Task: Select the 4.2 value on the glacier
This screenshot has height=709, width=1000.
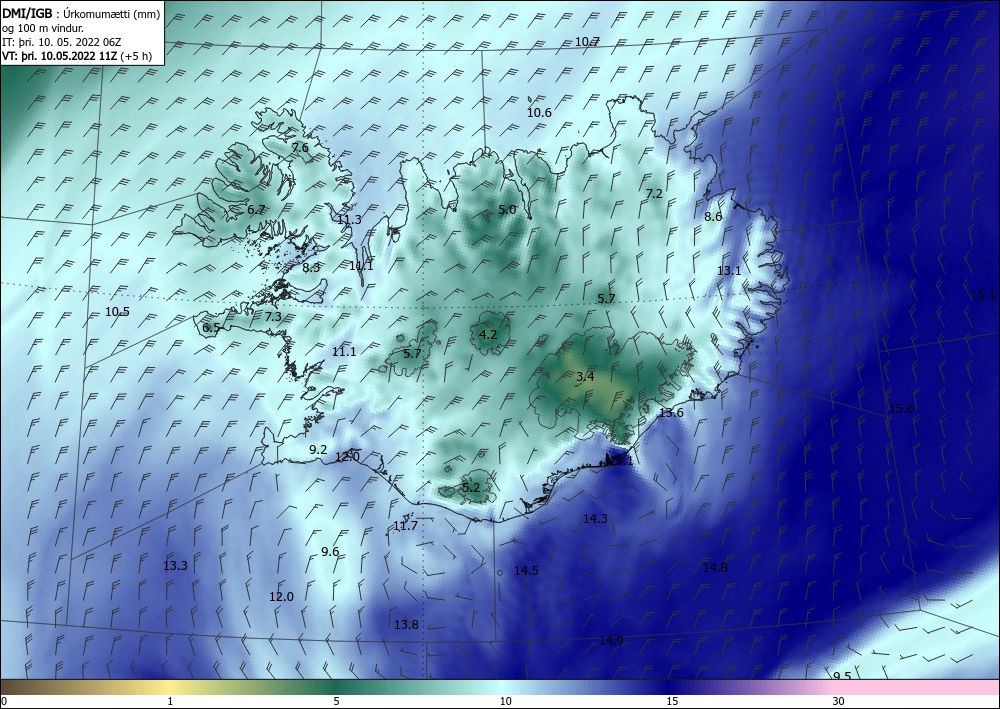Action: pyautogui.click(x=488, y=334)
